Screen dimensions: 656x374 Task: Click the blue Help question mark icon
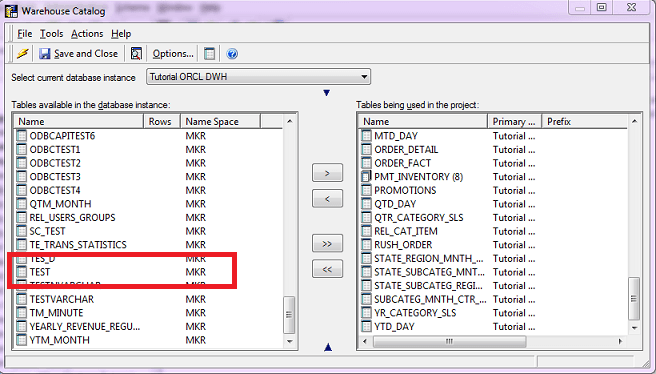pos(232,54)
